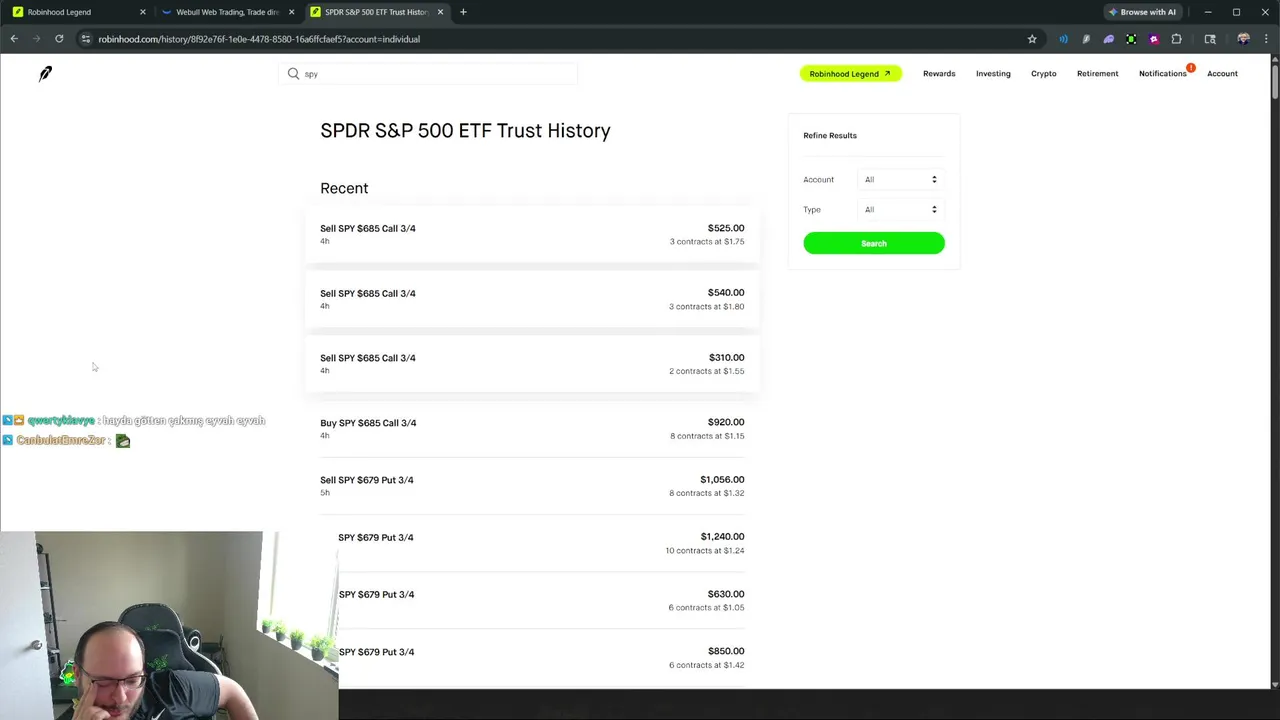Open the $525.00 Sell SPY $685 Call order
The image size is (1280, 720).
[x=532, y=234]
